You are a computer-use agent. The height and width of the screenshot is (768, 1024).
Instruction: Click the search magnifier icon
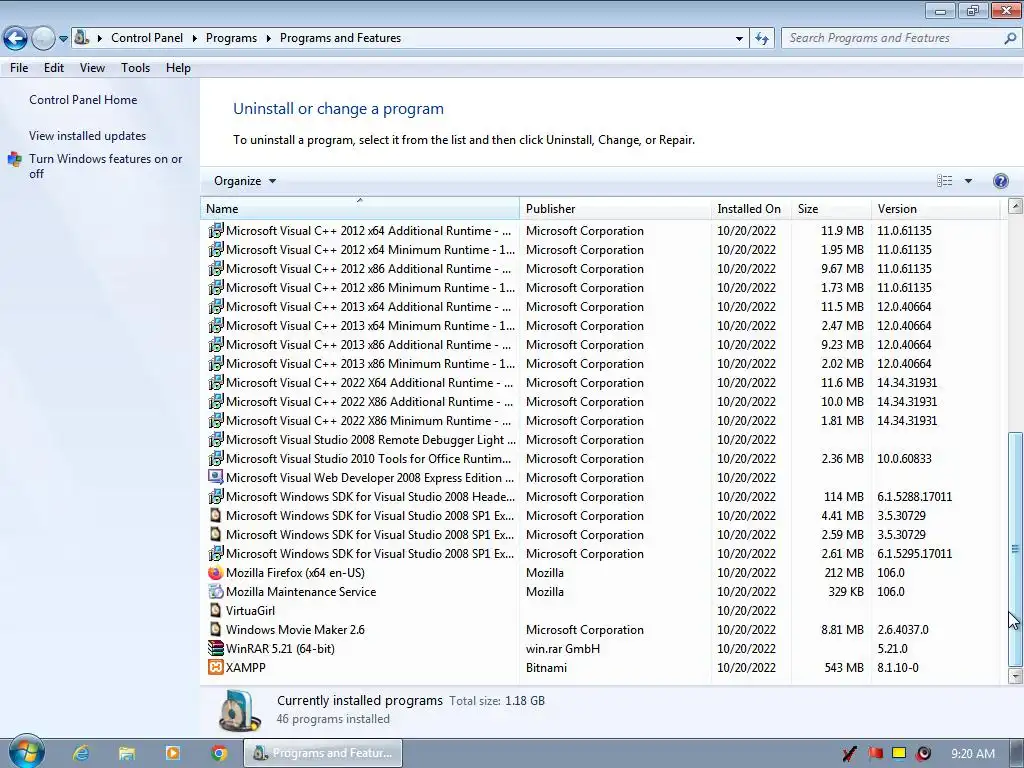(x=1010, y=39)
